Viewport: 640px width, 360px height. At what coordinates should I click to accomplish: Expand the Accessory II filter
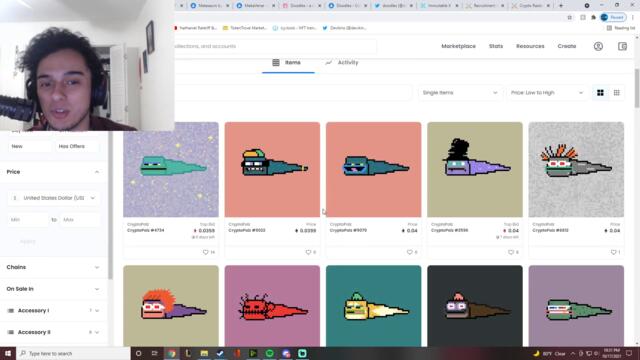pyautogui.click(x=53, y=332)
